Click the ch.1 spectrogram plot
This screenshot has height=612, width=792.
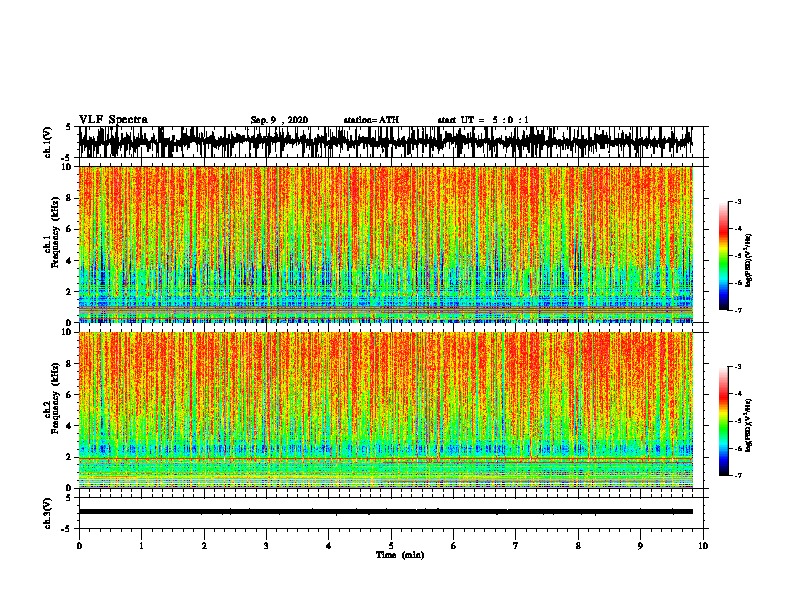point(385,244)
